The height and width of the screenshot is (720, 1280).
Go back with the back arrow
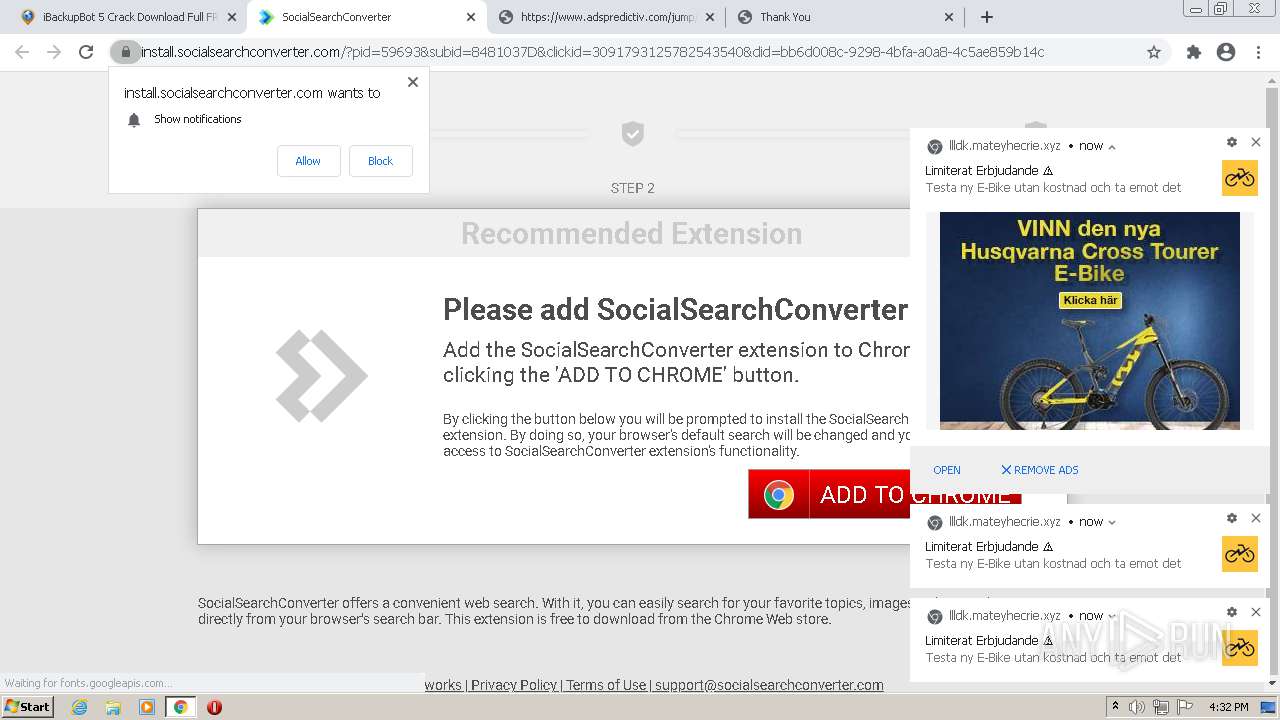coord(23,52)
